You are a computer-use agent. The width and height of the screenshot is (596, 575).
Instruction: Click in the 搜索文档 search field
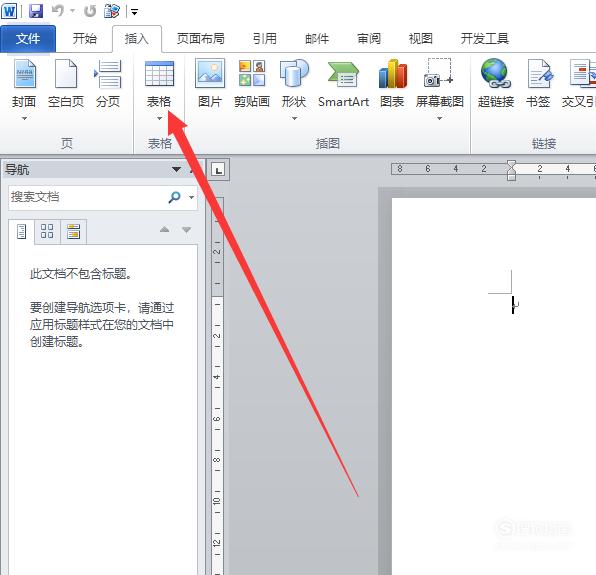pyautogui.click(x=87, y=197)
